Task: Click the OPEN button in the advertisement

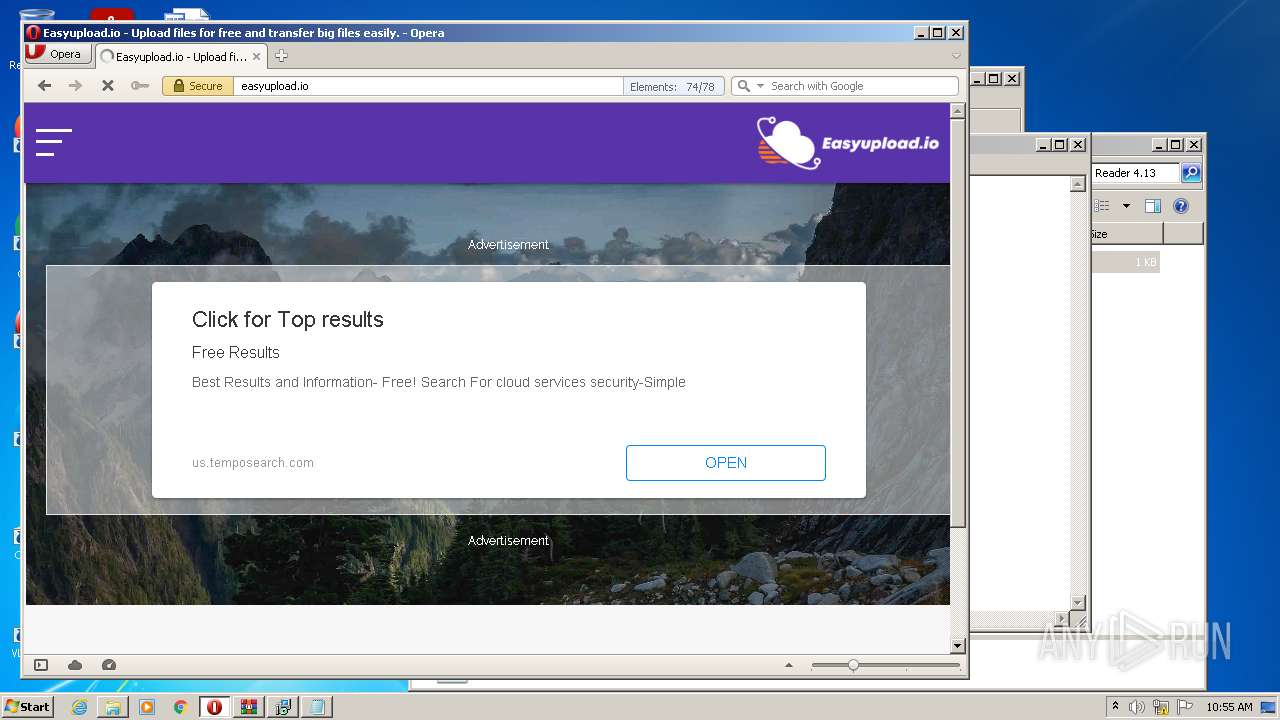Action: coord(726,463)
